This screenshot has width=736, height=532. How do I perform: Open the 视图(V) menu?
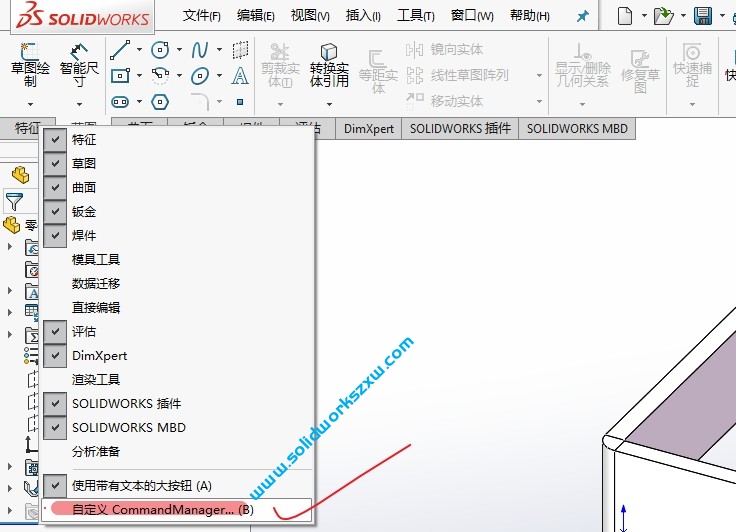click(310, 16)
